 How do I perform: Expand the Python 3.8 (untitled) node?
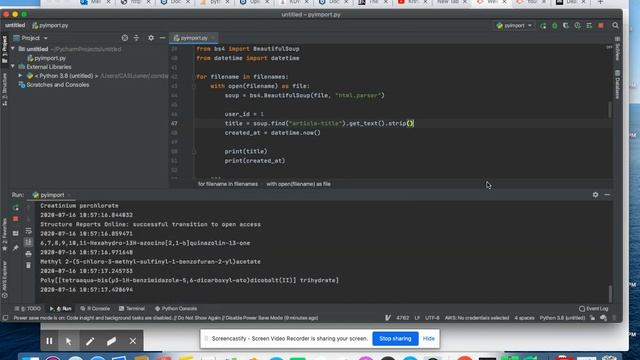(20, 76)
